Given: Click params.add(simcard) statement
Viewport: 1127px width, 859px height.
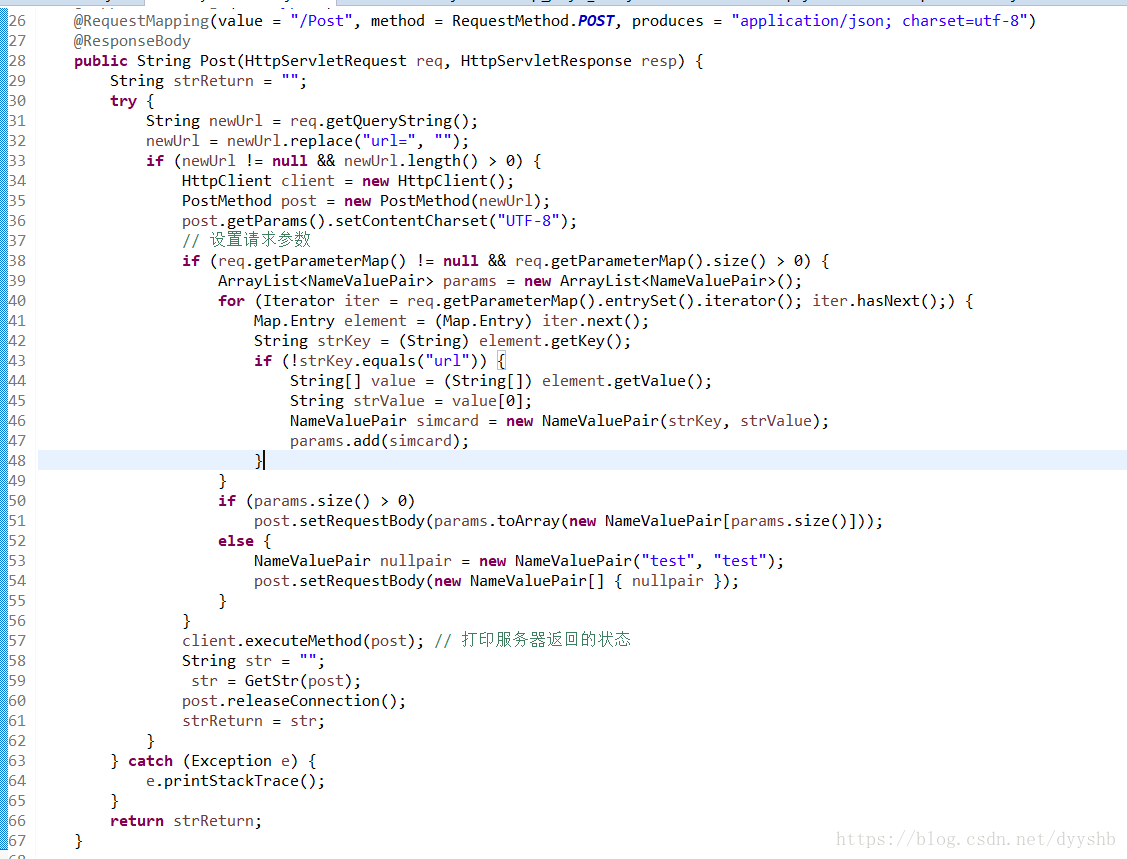Looking at the screenshot, I should pyautogui.click(x=380, y=441).
